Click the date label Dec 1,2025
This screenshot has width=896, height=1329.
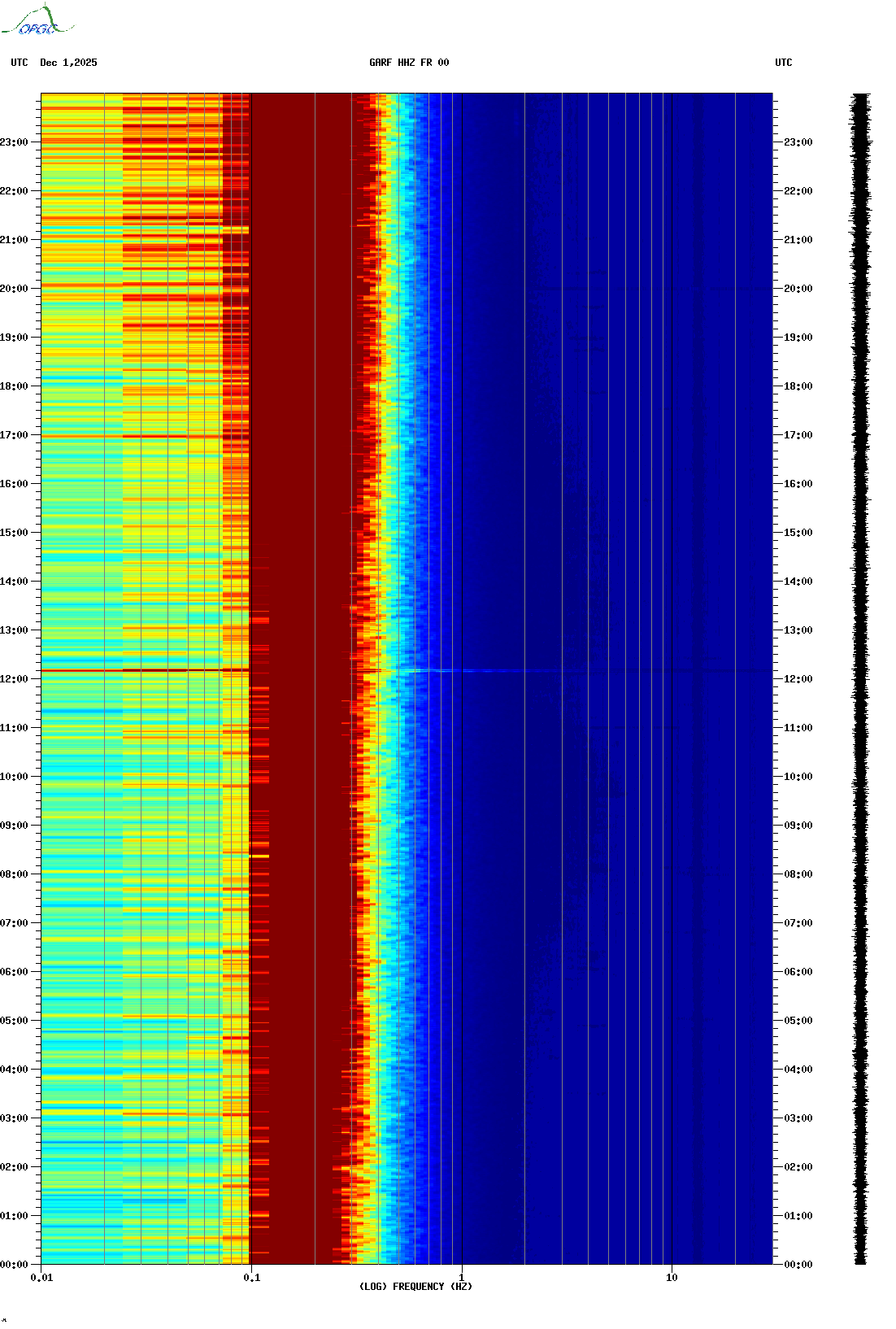click(68, 63)
